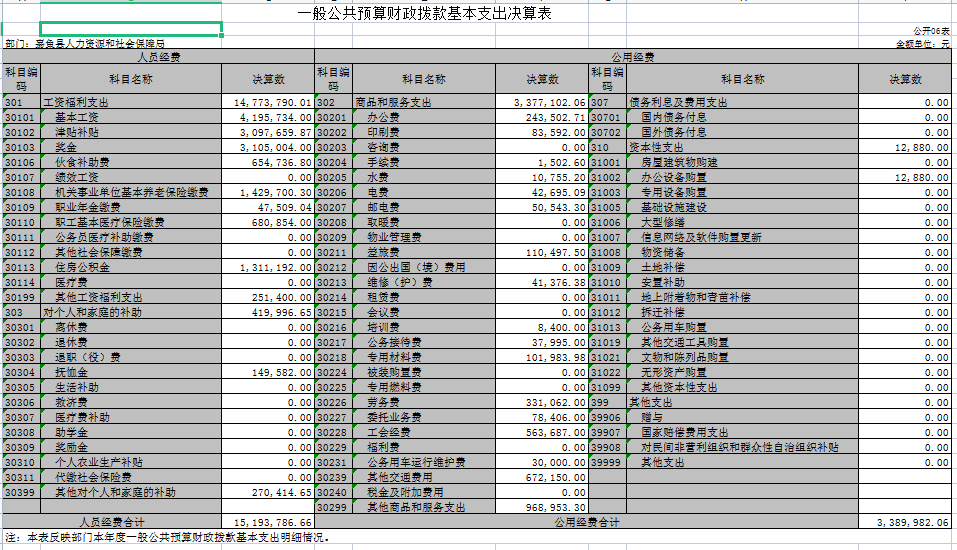Select value 110,497.50
Screen dimensions: 957x550
pyautogui.click(x=542, y=252)
